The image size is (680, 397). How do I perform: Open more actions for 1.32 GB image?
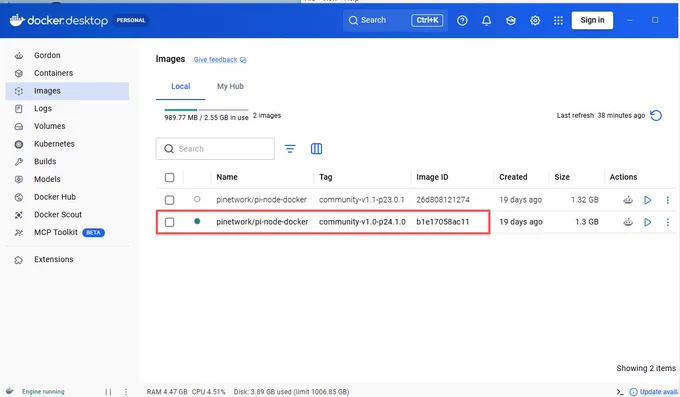(x=667, y=200)
